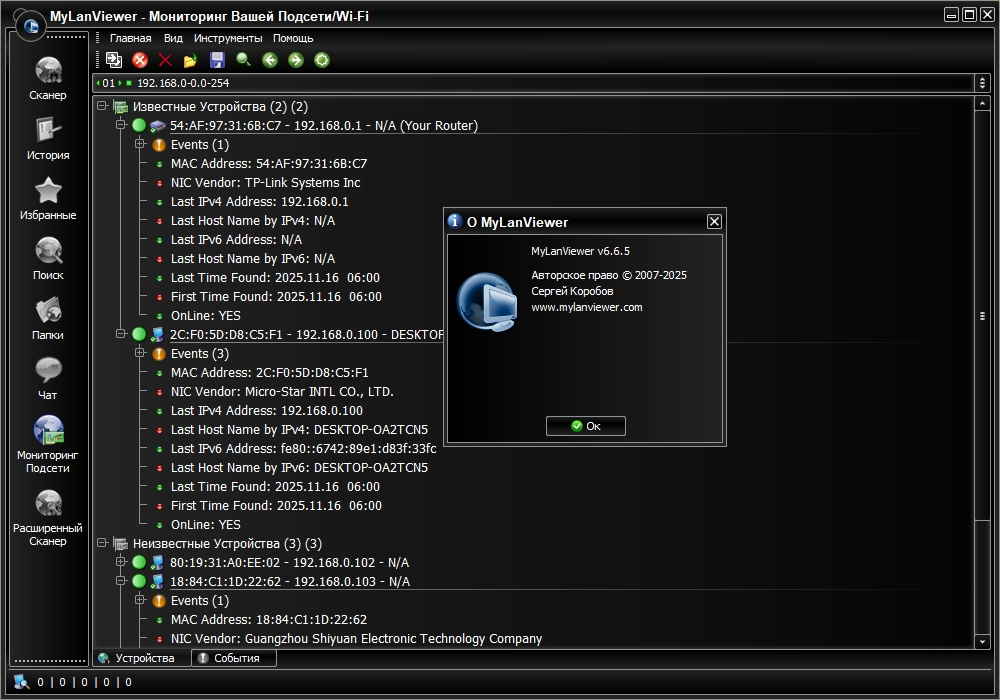
Task: Maximize the MyLanViewer main window
Action: (969, 15)
